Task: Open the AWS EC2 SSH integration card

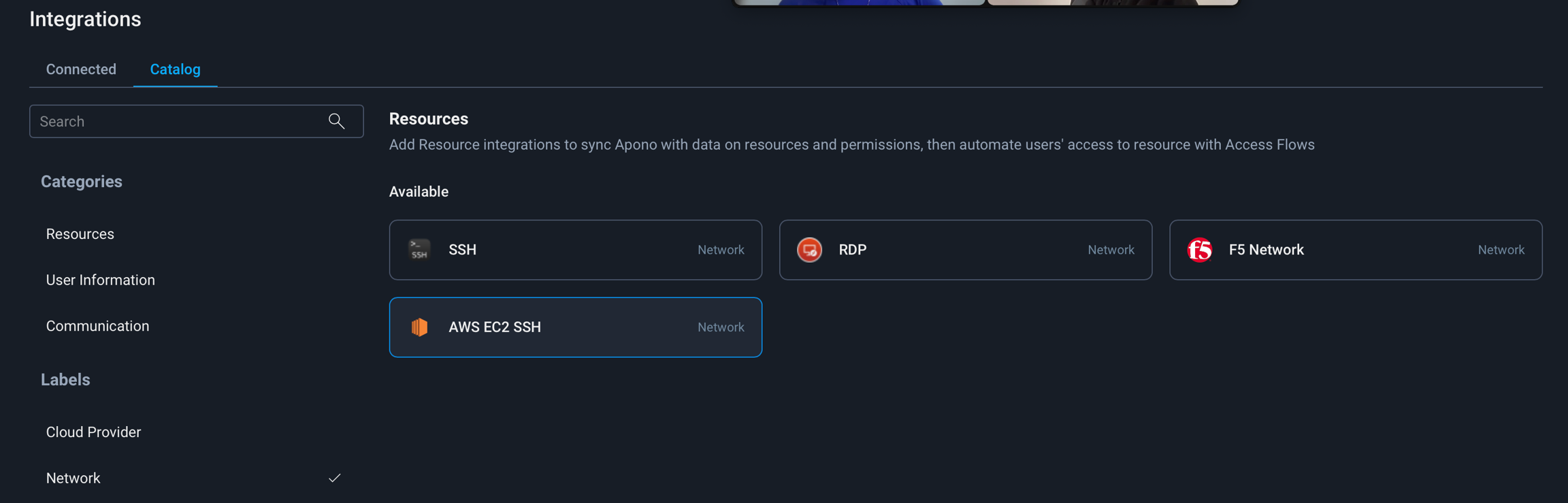Action: (575, 327)
